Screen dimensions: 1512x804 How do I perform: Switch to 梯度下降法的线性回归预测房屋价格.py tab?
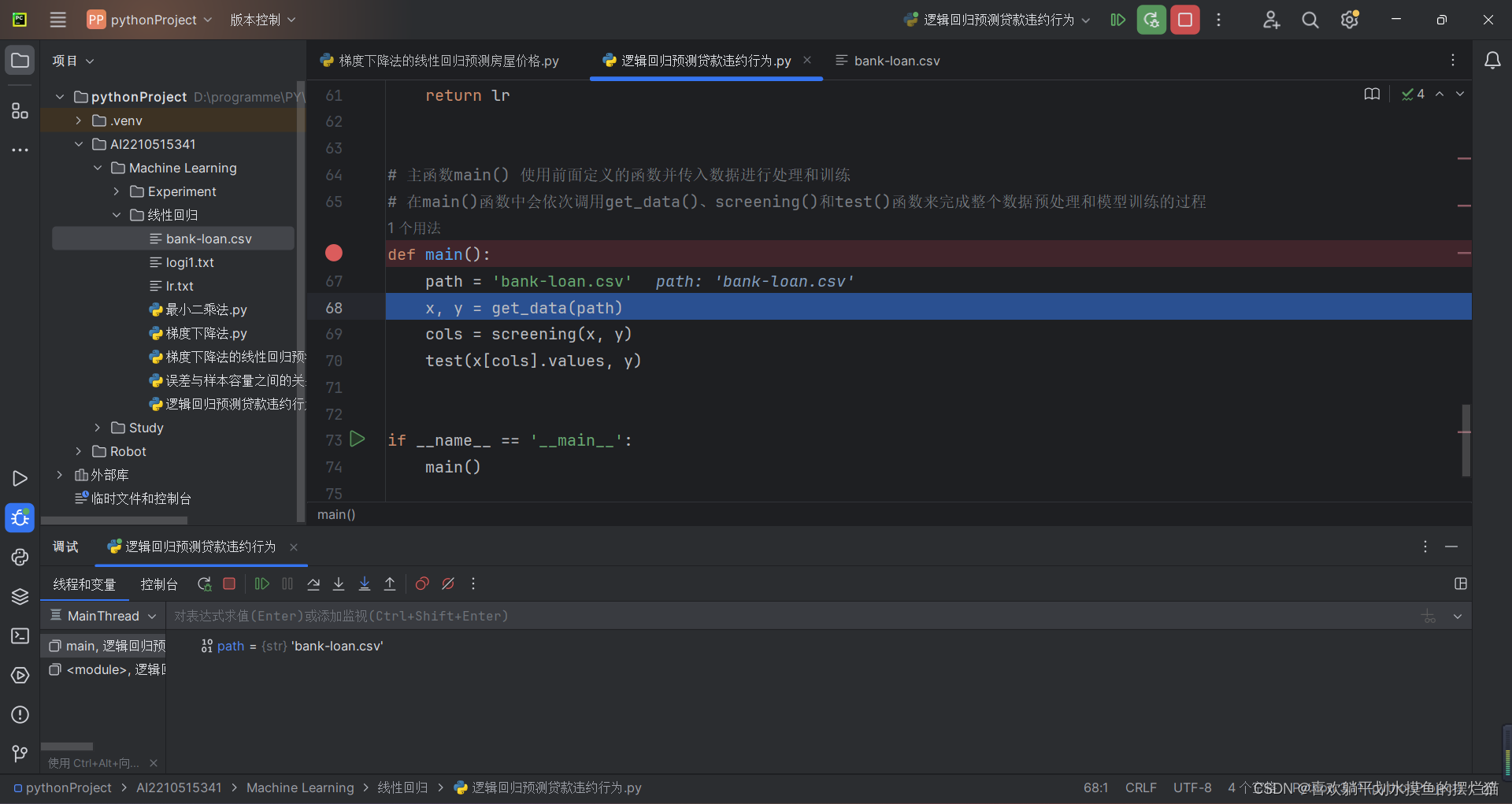pos(439,61)
